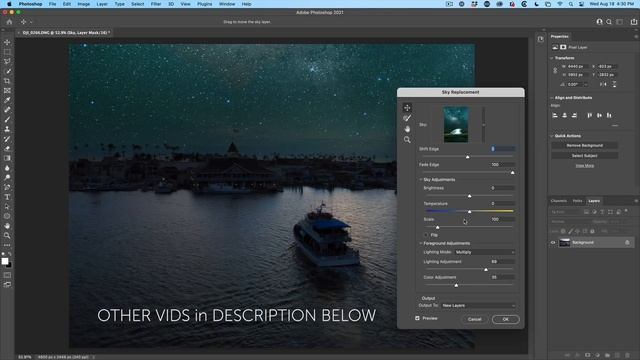Viewport: 640px width, 360px height.
Task: Click OK in Sky Replacement dialog
Action: (505, 319)
